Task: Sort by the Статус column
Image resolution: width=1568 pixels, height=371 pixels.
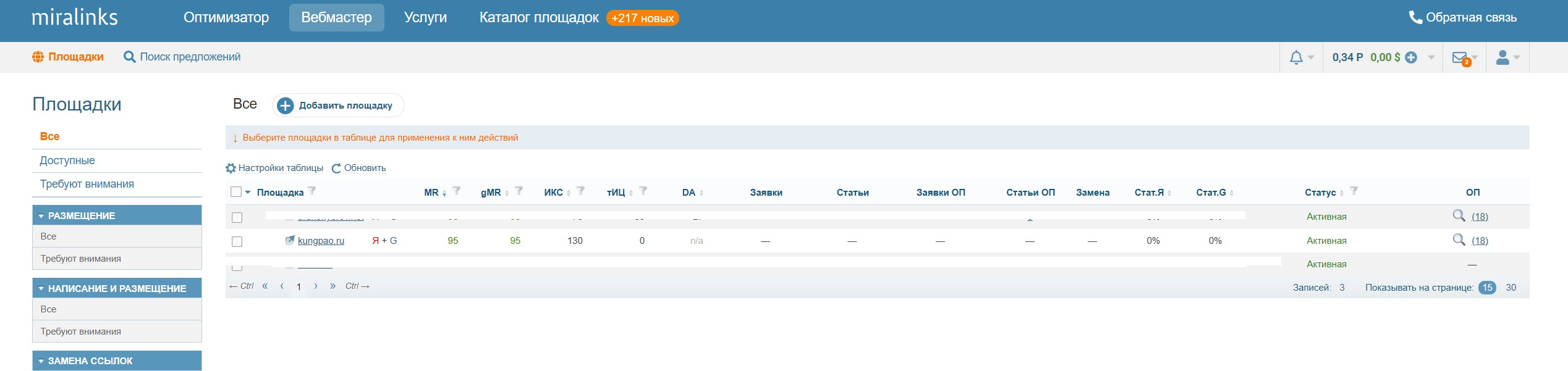Action: (1324, 193)
